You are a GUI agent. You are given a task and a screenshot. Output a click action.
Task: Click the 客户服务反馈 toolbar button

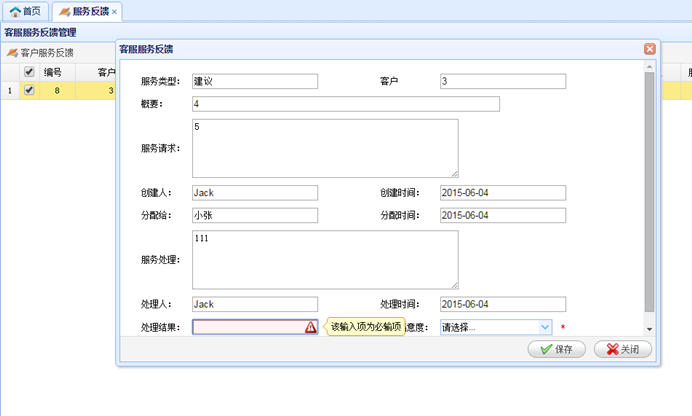tap(40, 53)
